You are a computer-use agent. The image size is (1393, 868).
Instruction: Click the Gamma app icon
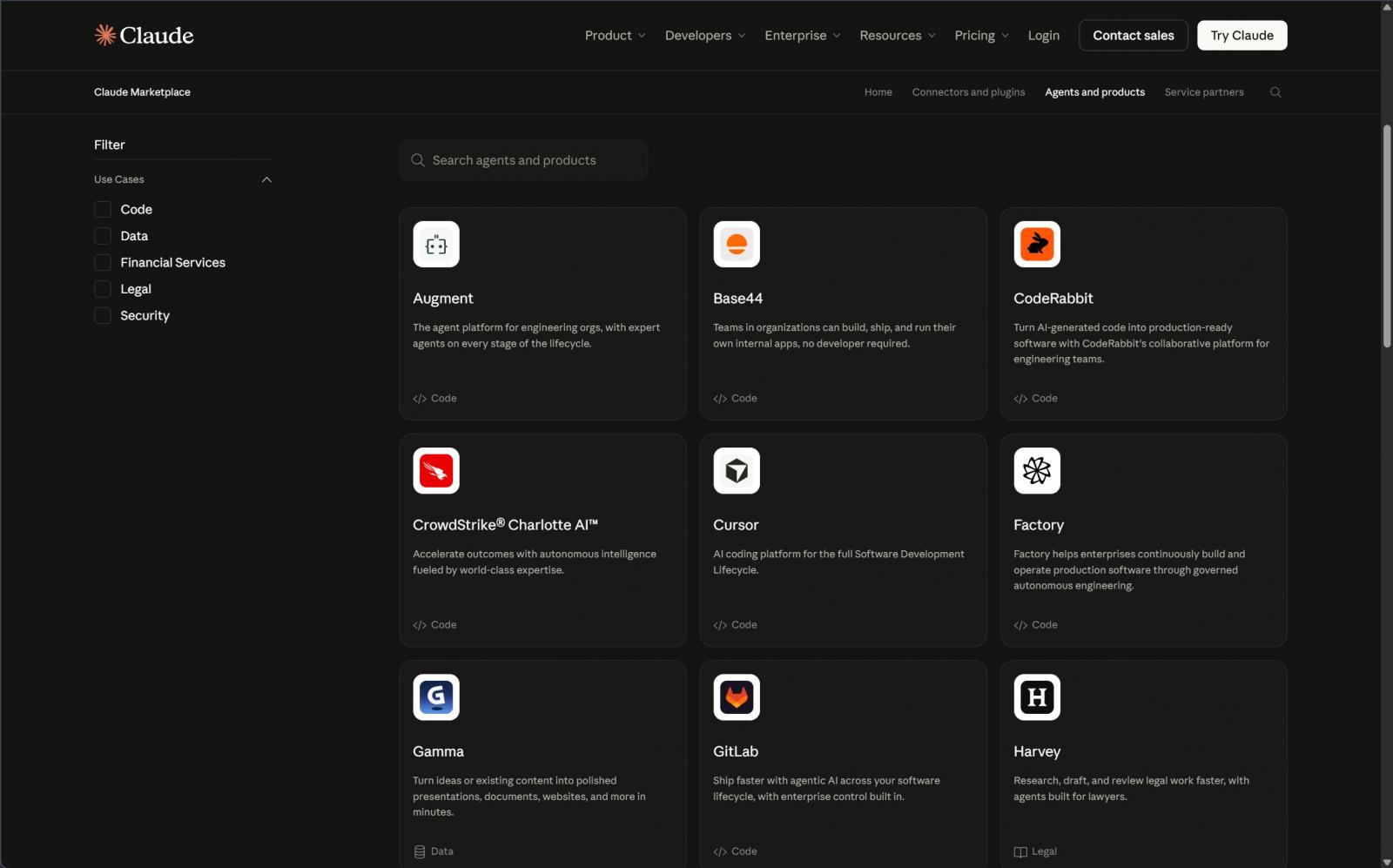[x=436, y=697]
